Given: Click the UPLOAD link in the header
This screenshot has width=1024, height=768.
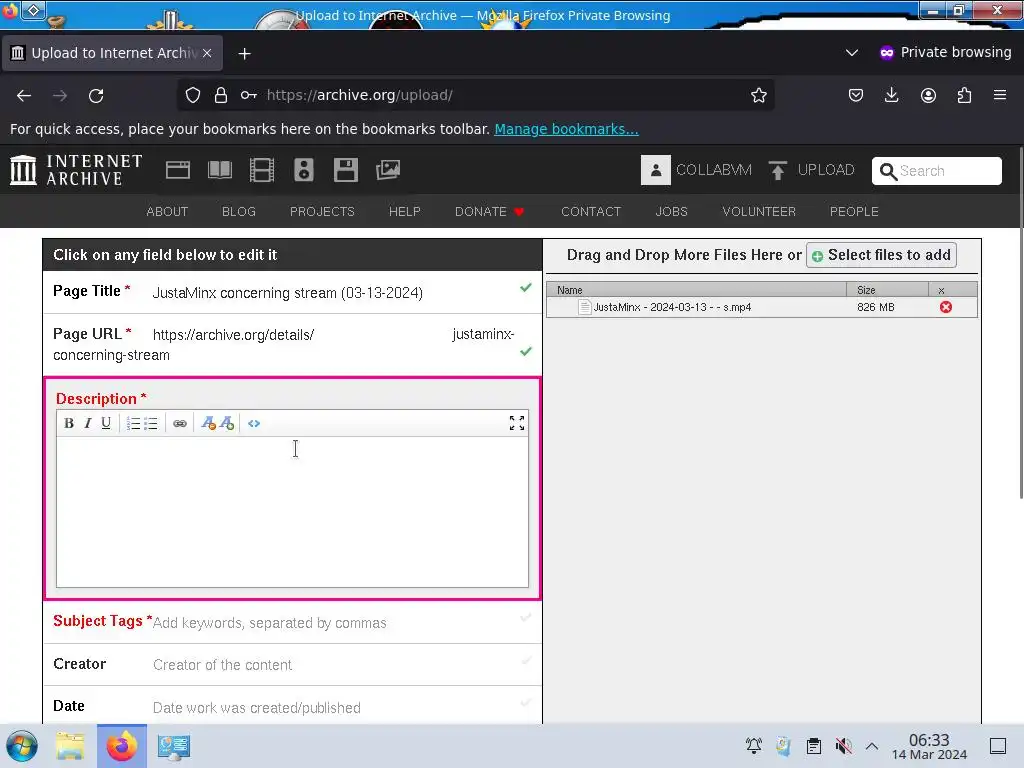Looking at the screenshot, I should tap(811, 170).
